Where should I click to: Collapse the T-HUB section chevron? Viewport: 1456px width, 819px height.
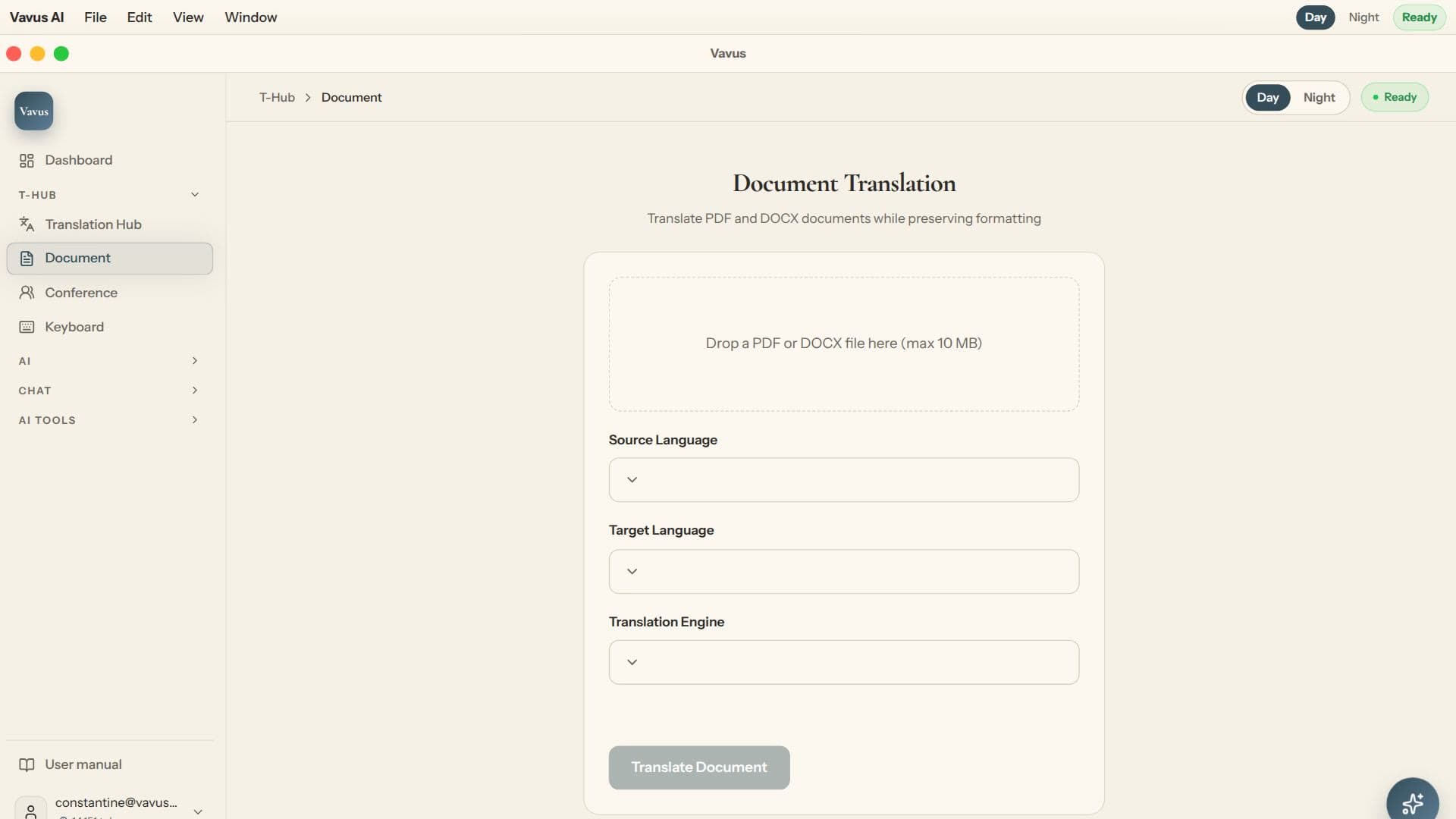[195, 195]
